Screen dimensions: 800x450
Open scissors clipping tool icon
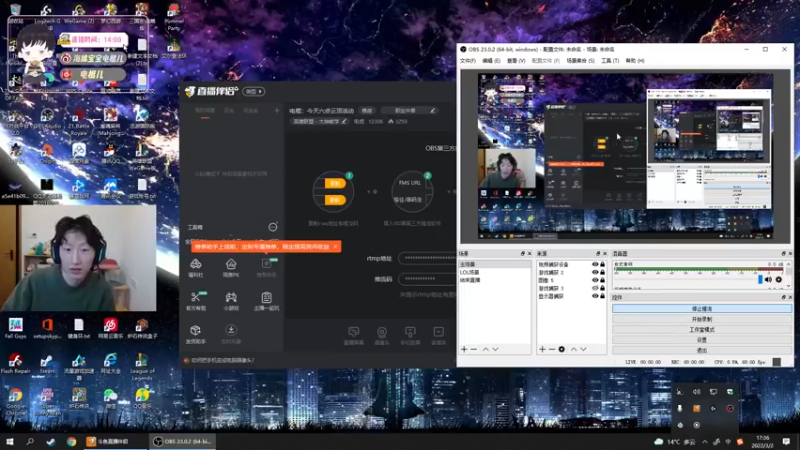tap(196, 301)
